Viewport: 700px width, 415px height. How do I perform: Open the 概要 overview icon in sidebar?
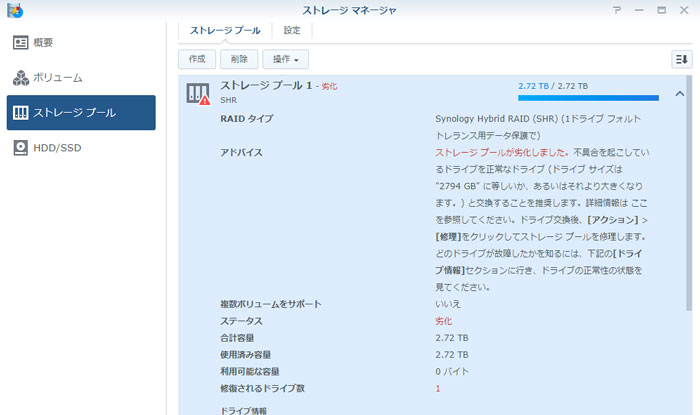click(21, 42)
